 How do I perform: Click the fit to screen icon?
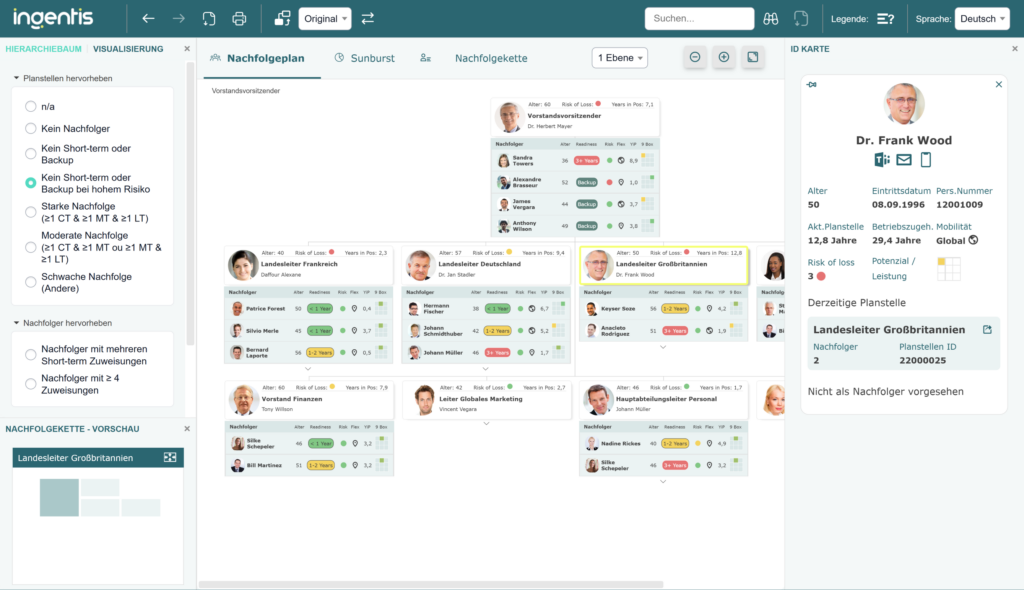coord(752,57)
